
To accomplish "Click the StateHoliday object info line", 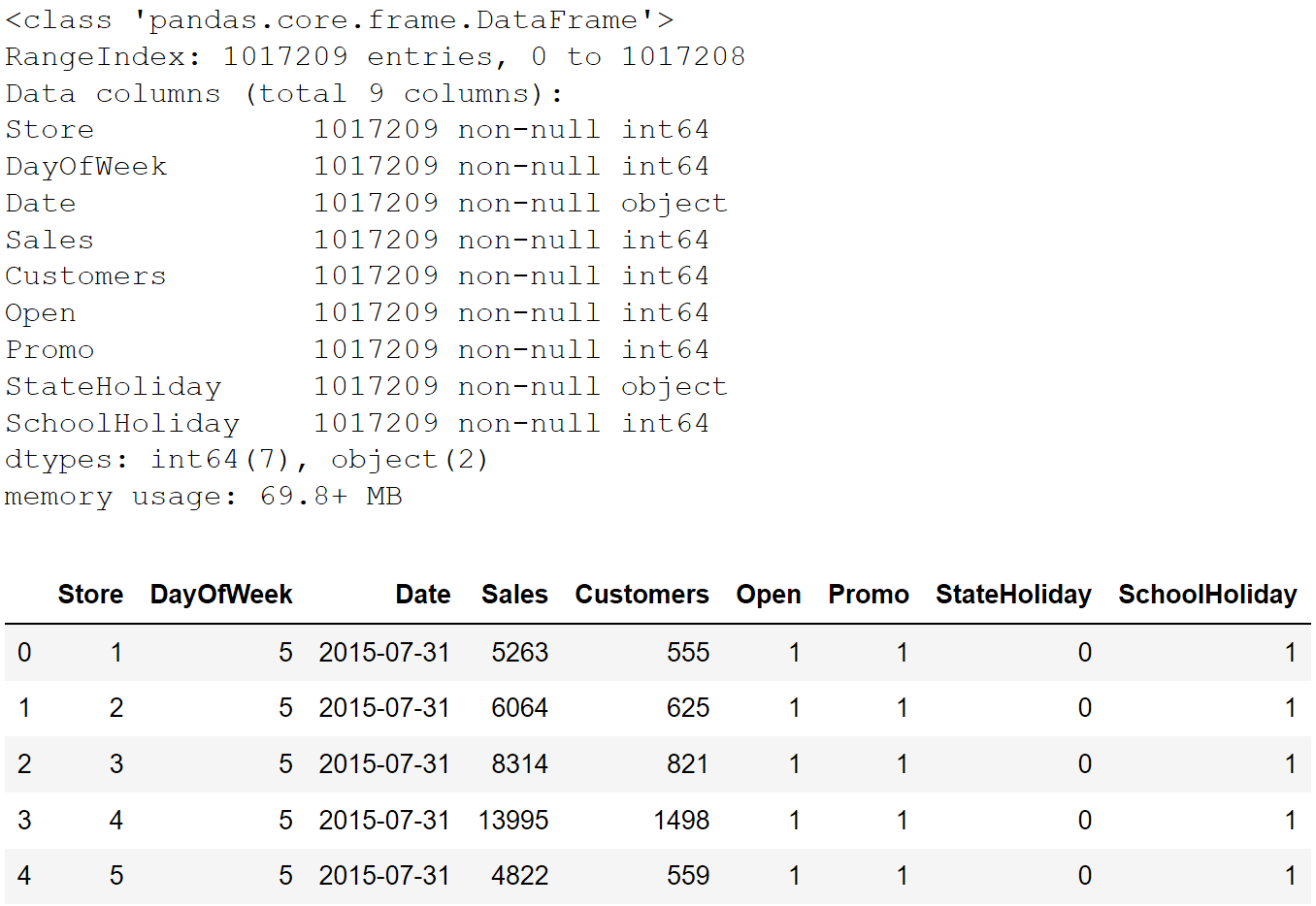I will (366, 387).
